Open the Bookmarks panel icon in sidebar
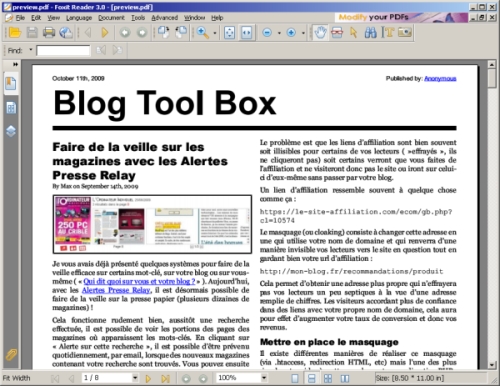Screen dimensions: 500x386 (11, 83)
